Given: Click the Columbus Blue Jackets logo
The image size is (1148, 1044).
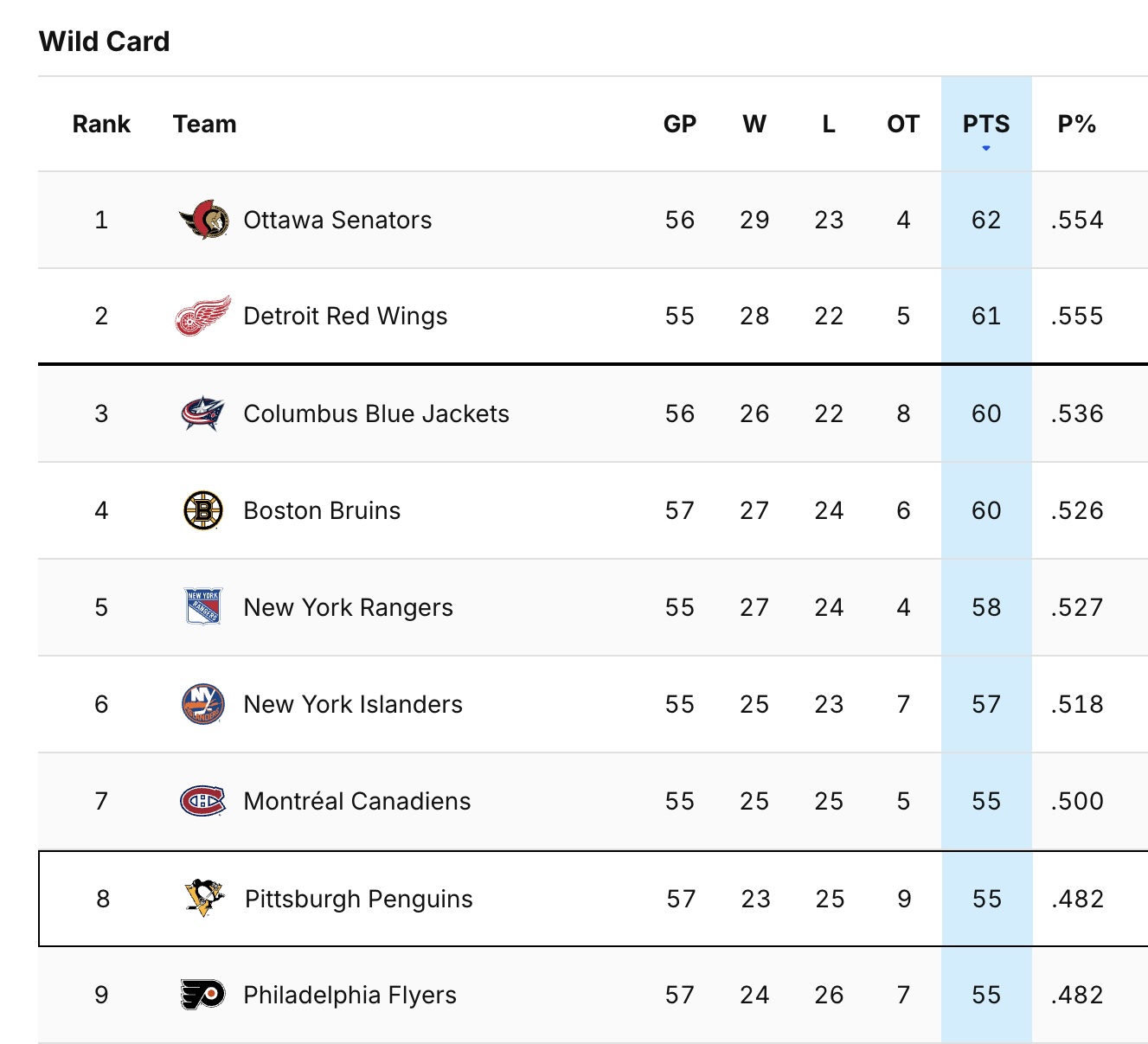Looking at the screenshot, I should (203, 413).
